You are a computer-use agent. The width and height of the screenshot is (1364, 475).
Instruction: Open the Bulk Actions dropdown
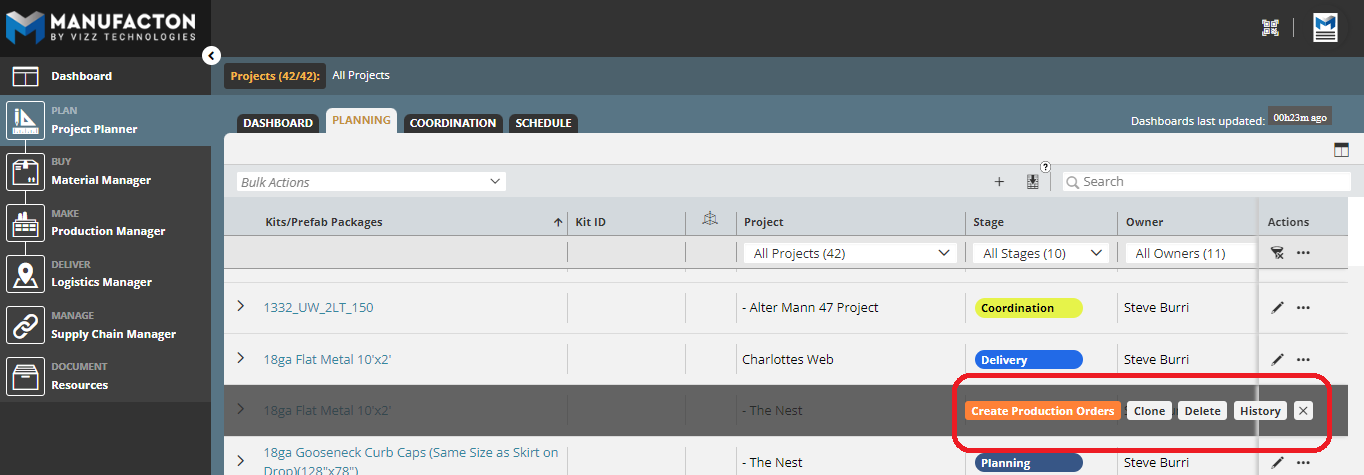pos(371,182)
